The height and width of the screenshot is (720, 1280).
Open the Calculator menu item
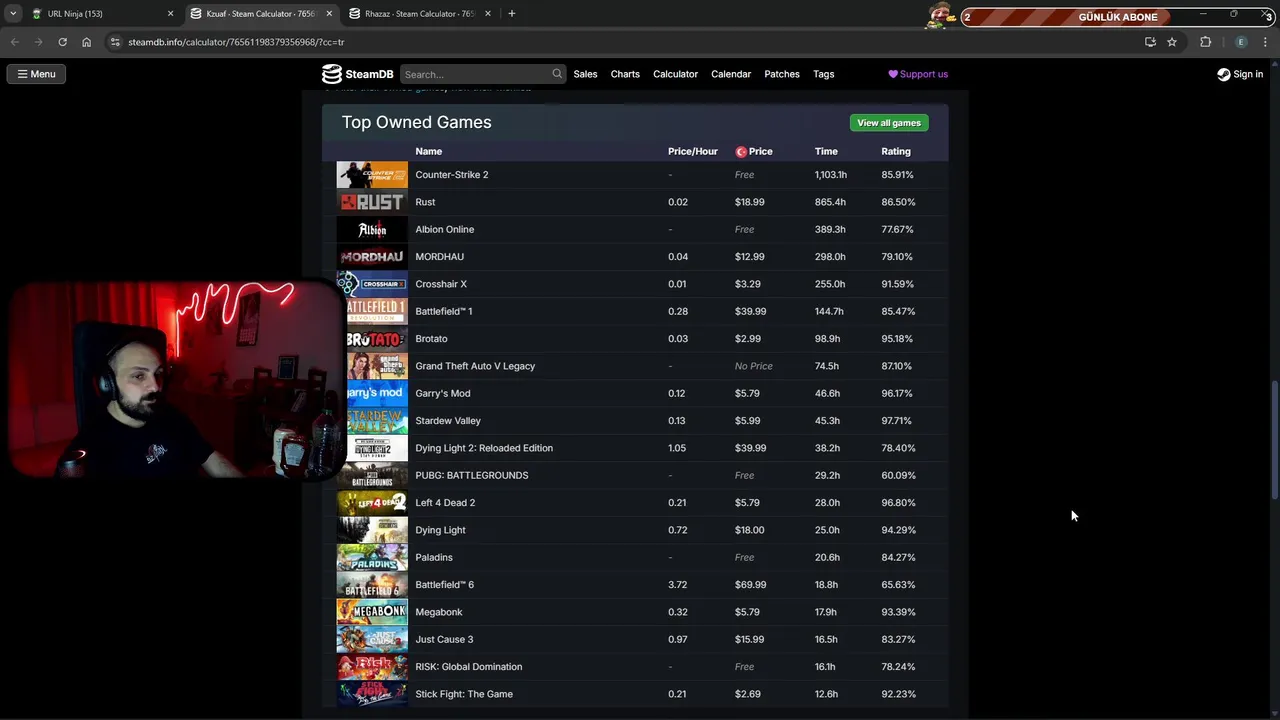[675, 74]
